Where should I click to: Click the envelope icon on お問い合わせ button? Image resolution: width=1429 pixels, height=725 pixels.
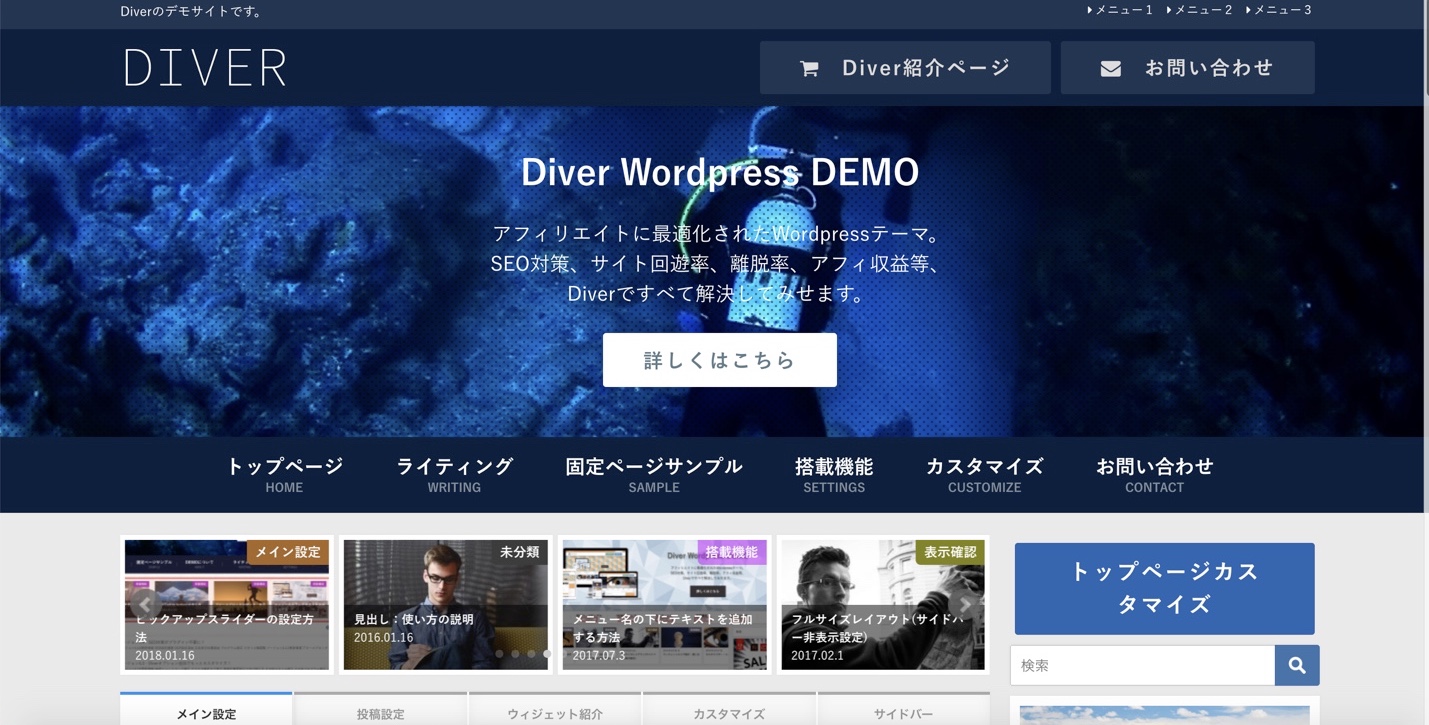tap(1110, 67)
